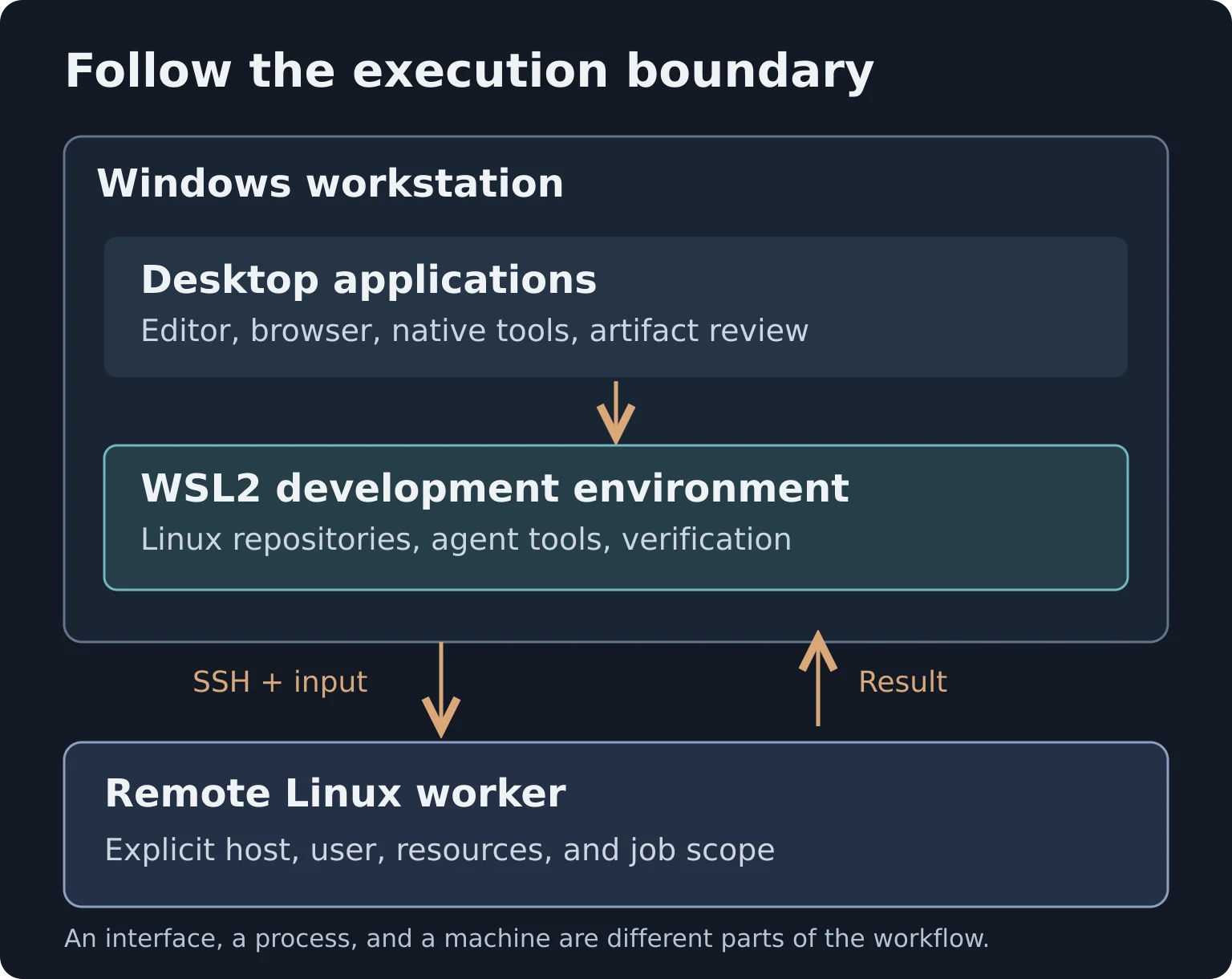This screenshot has width=1232, height=979.
Task: Select the footer sentence about interface, process, machine
Action: click(x=527, y=939)
